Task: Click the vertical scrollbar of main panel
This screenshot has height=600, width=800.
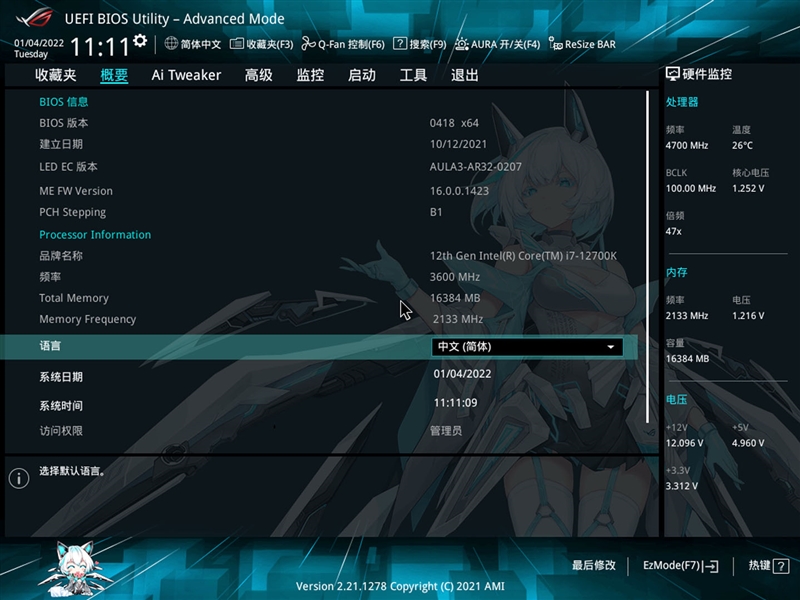Action: [647, 240]
